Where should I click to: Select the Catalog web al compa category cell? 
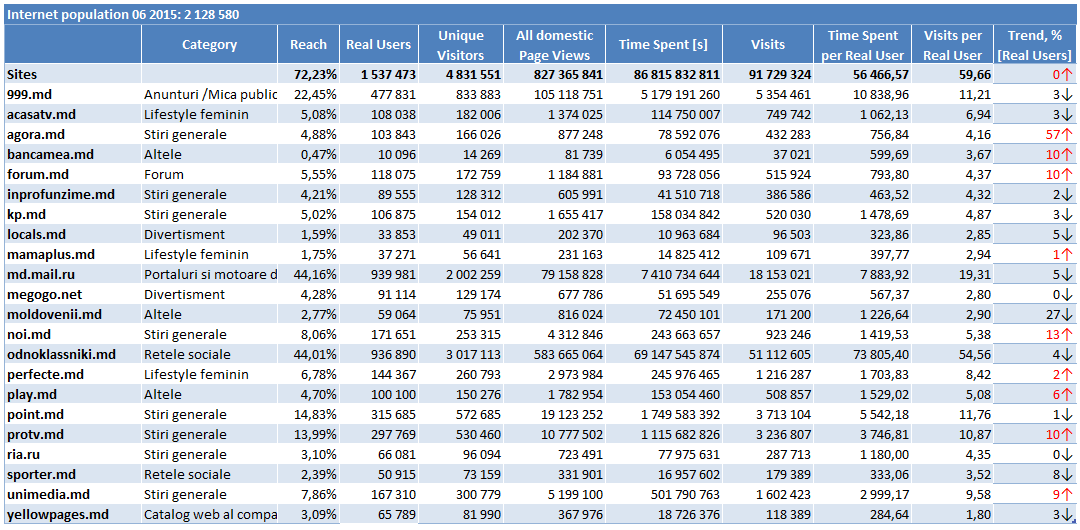click(209, 514)
